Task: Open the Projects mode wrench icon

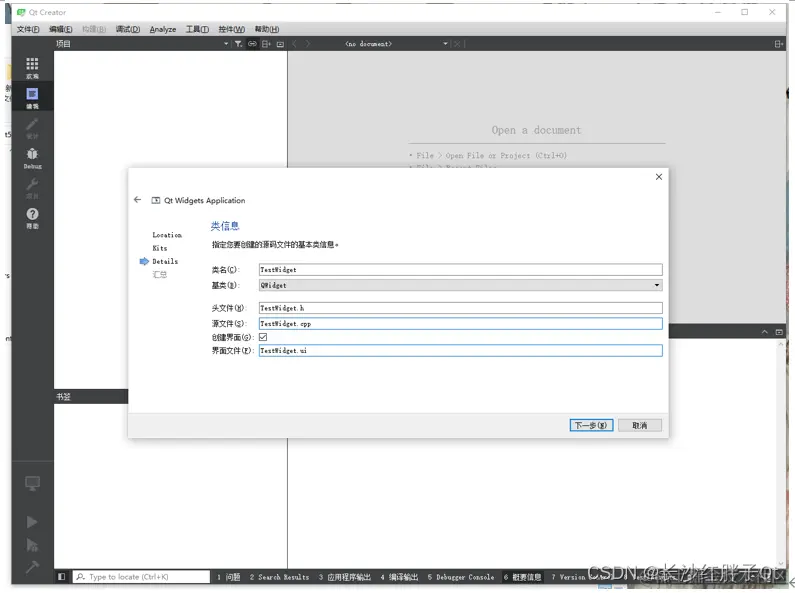Action: tap(32, 188)
